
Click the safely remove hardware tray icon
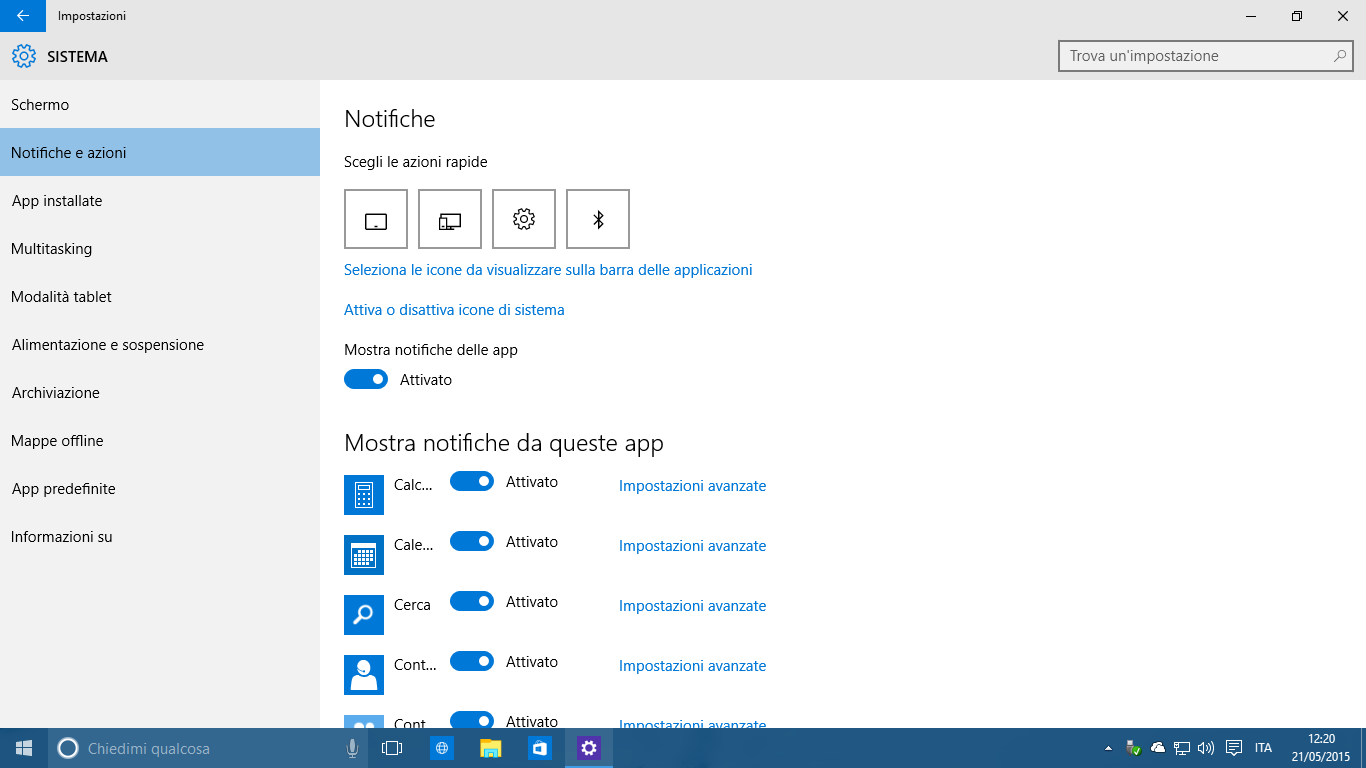tap(1133, 748)
